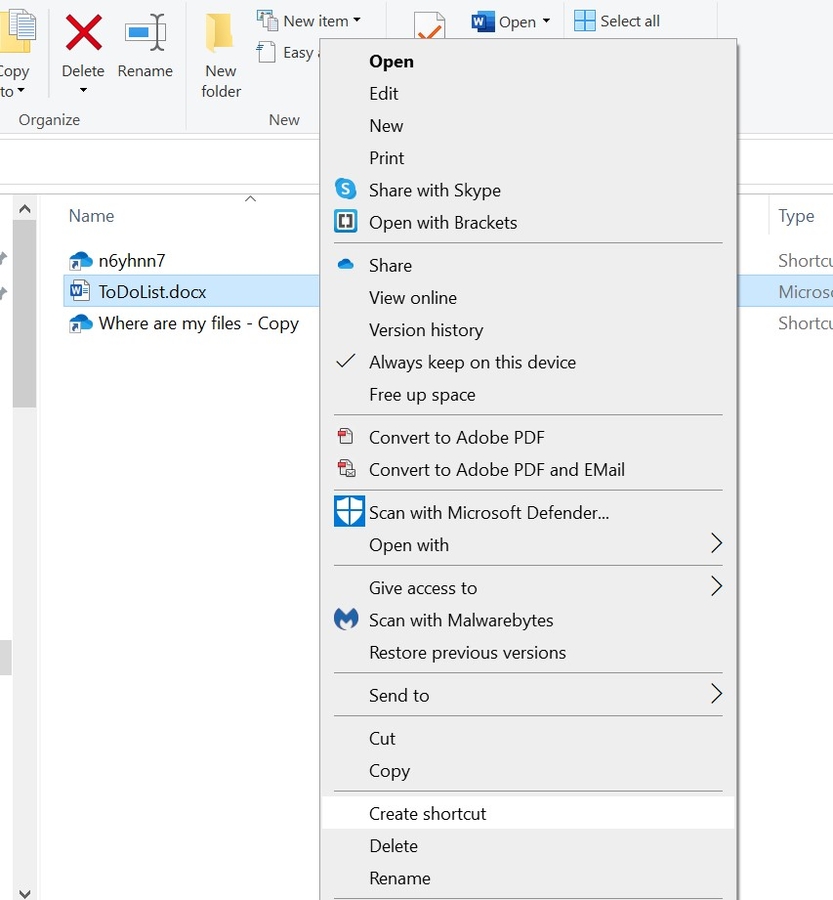The image size is (833, 900).
Task: Click the Select all icon
Action: 583,19
